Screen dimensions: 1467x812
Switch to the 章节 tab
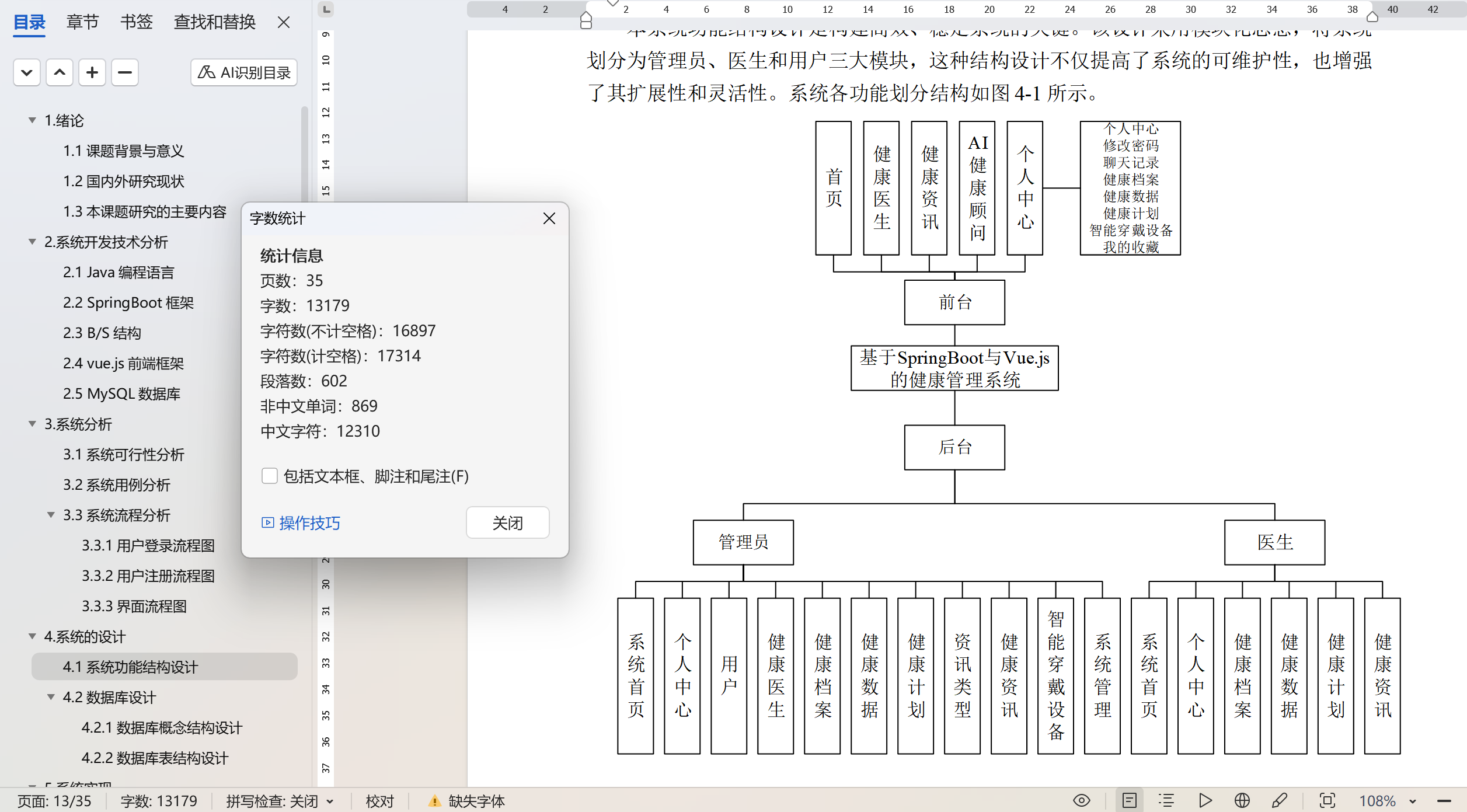click(x=82, y=22)
